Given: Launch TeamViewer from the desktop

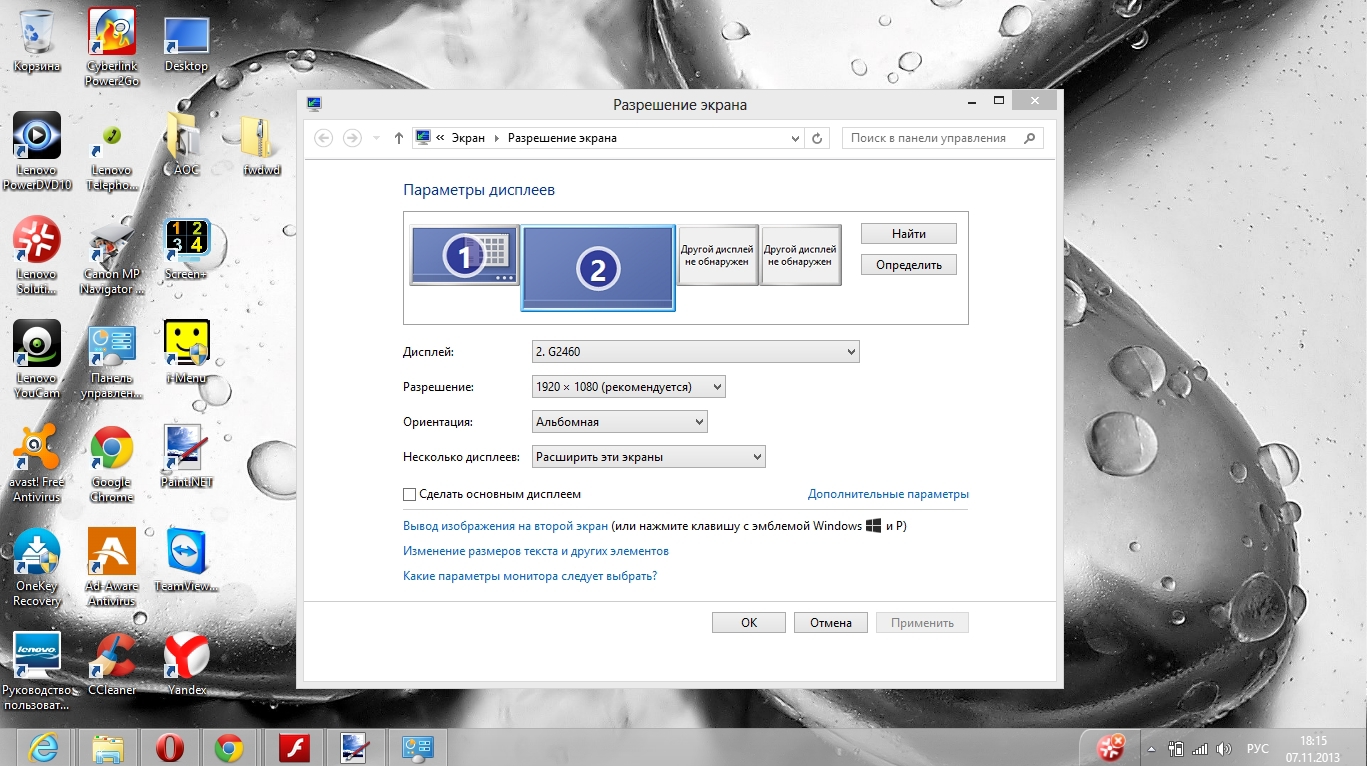Looking at the screenshot, I should click(186, 561).
